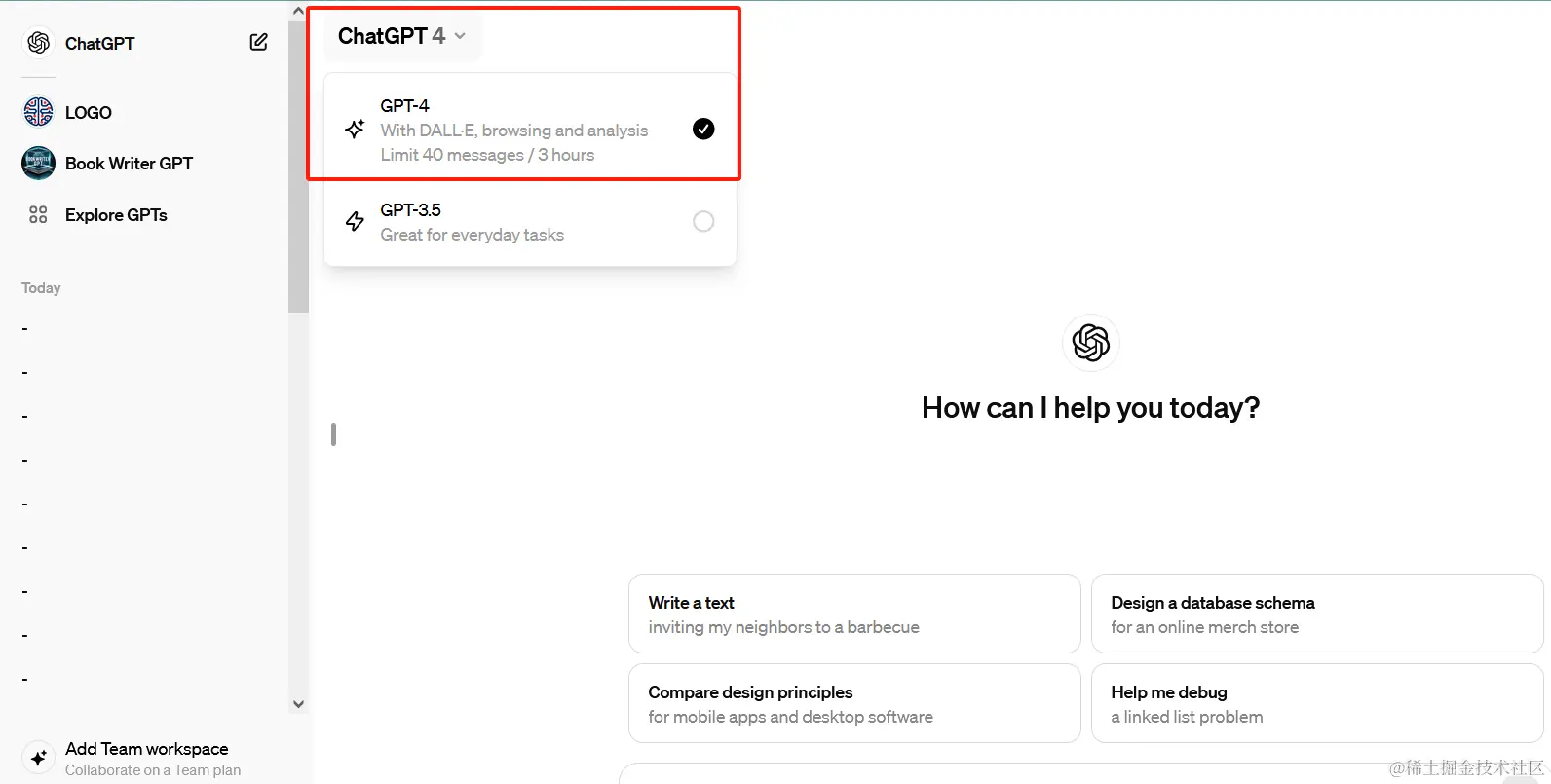Select the GPT-3.5 radio button
Image resolution: width=1551 pixels, height=784 pixels.
(703, 221)
